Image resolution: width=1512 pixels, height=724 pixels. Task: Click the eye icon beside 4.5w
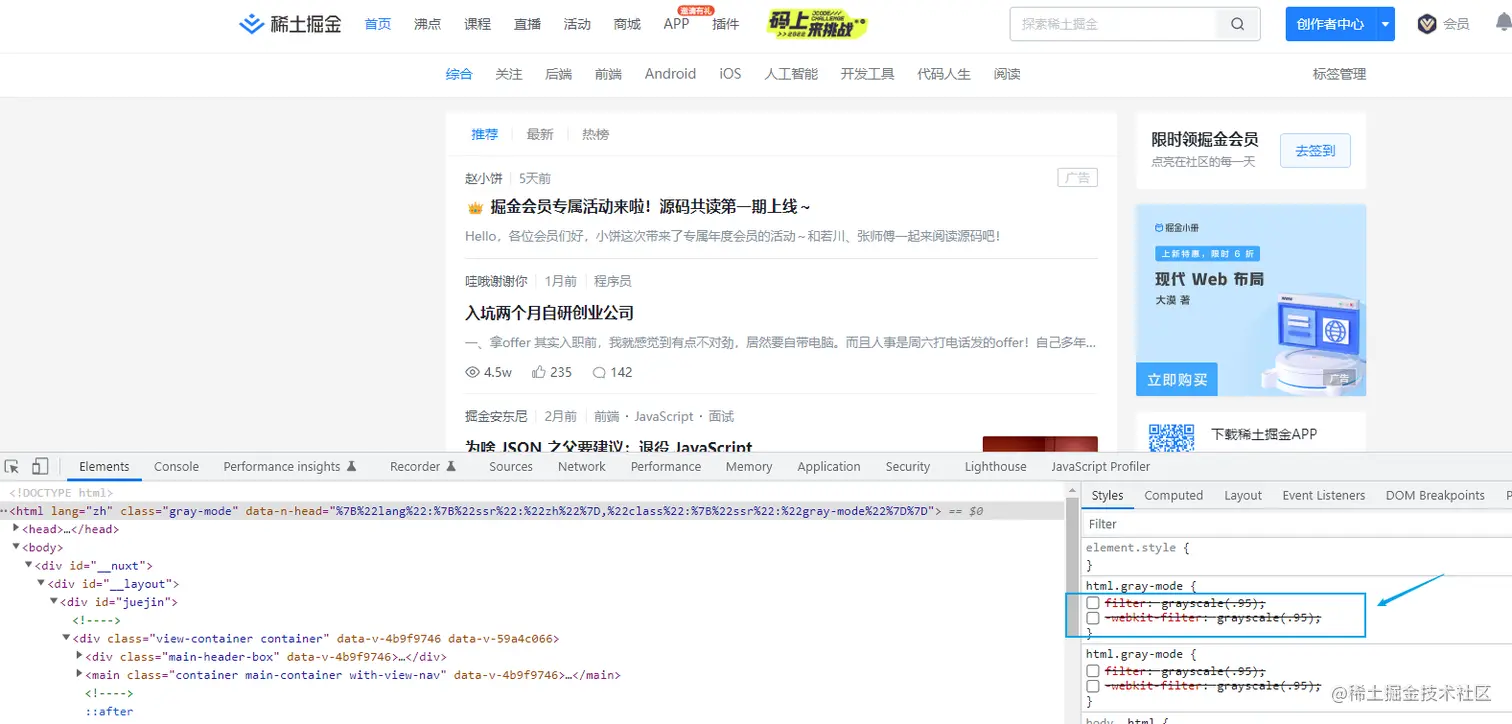coord(473,372)
